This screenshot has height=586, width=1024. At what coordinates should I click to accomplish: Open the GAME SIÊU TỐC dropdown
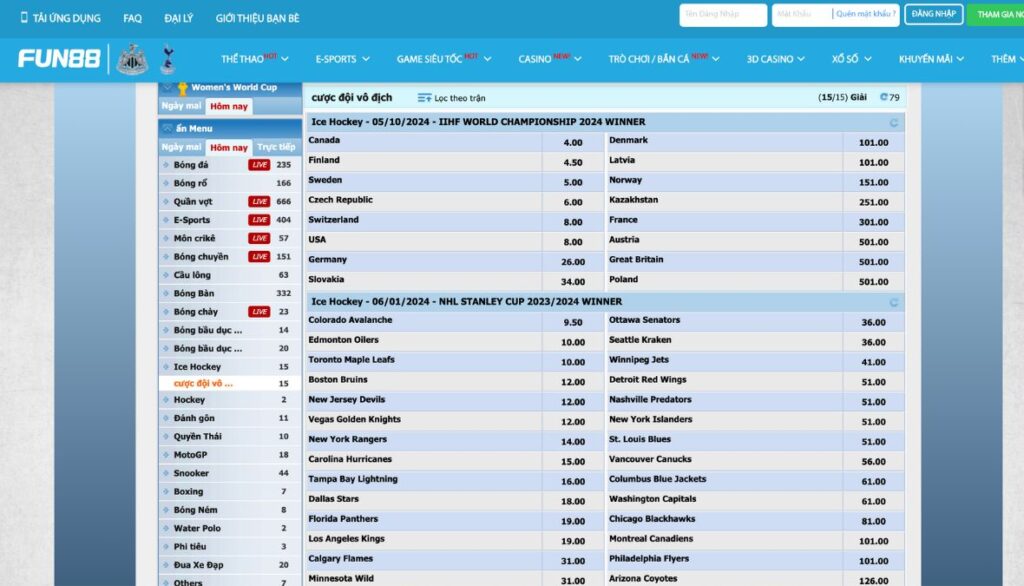tap(444, 59)
